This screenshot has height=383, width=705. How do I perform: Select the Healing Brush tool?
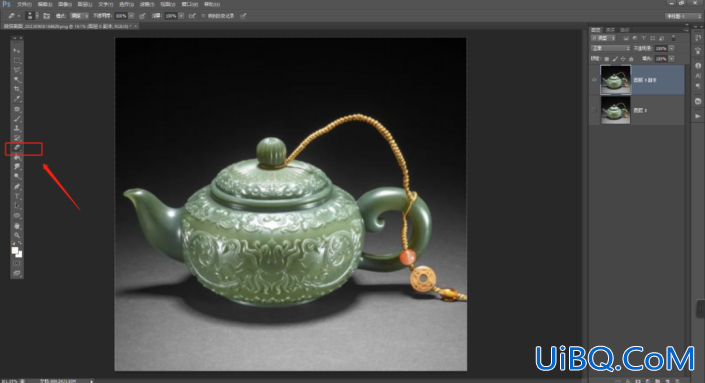[17, 109]
